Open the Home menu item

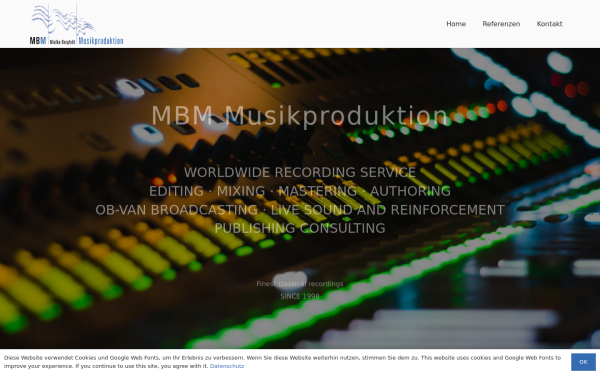click(x=456, y=24)
